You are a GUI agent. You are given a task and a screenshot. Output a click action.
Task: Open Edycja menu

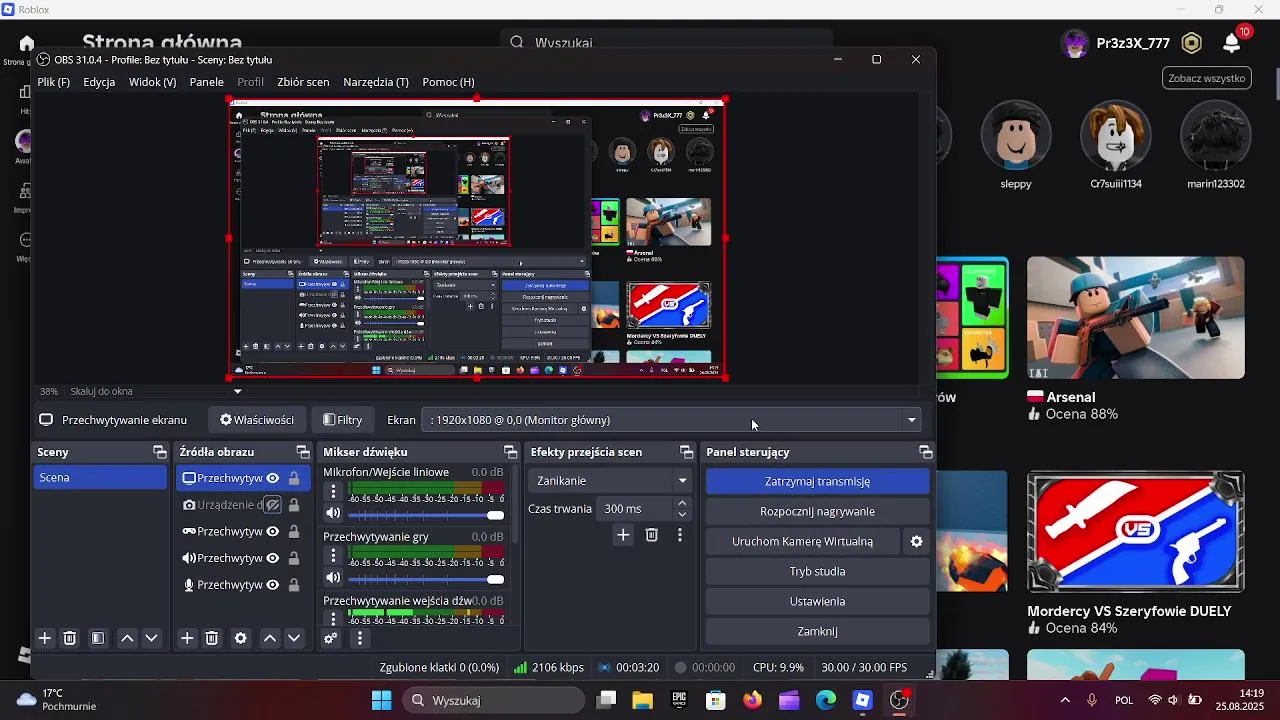99,82
